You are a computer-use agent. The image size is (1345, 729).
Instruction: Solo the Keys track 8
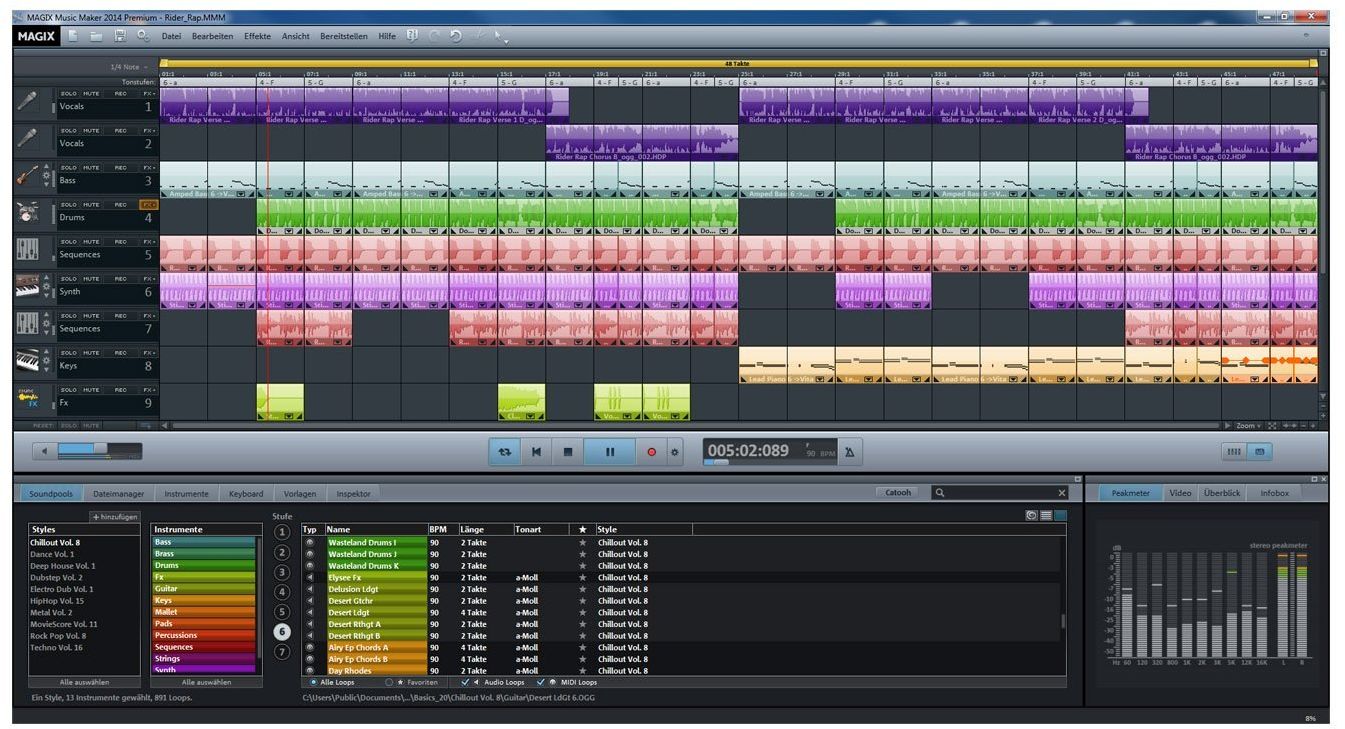(x=70, y=352)
